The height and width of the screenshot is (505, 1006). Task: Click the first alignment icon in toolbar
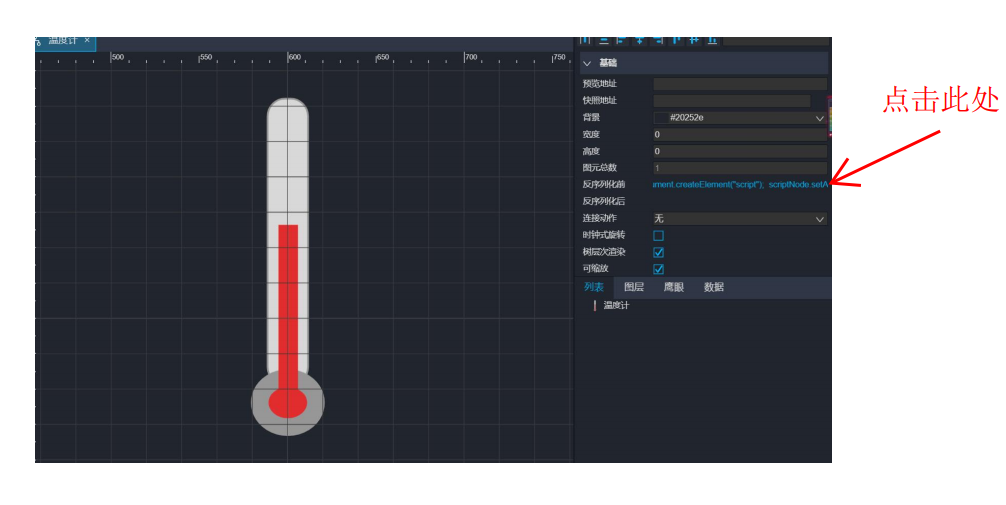[586, 40]
